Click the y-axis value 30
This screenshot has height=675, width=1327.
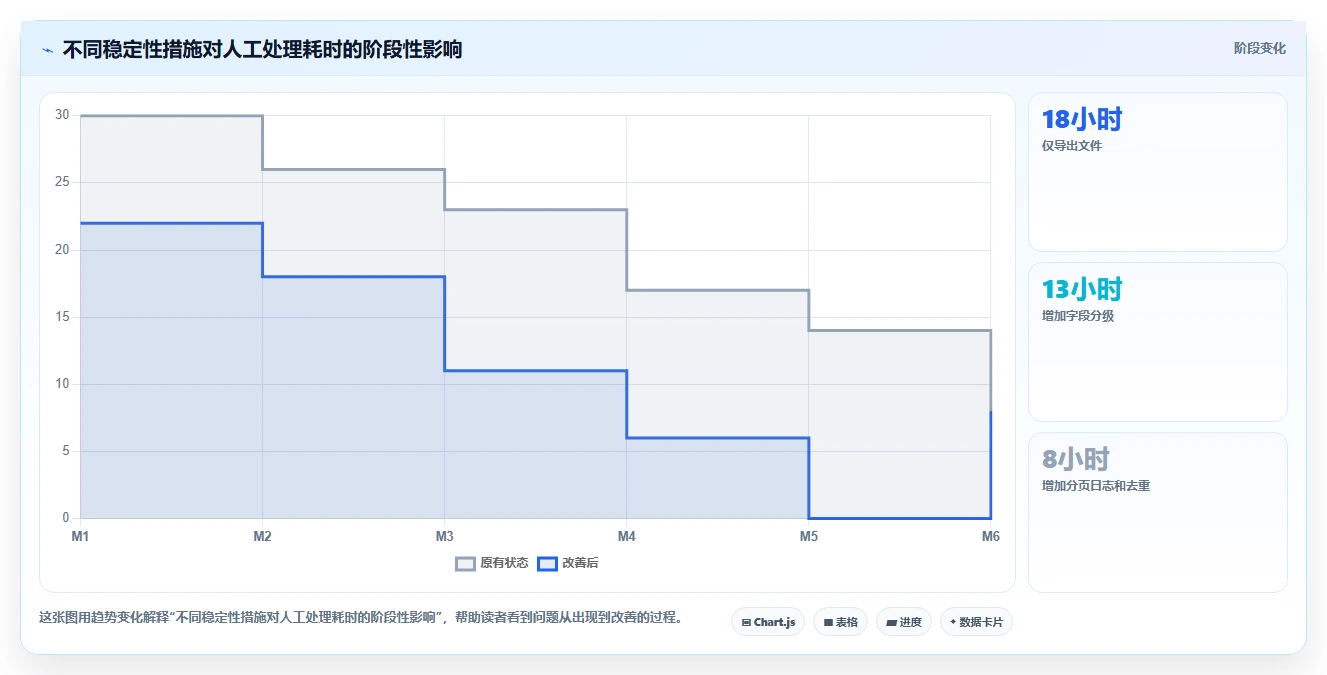62,115
